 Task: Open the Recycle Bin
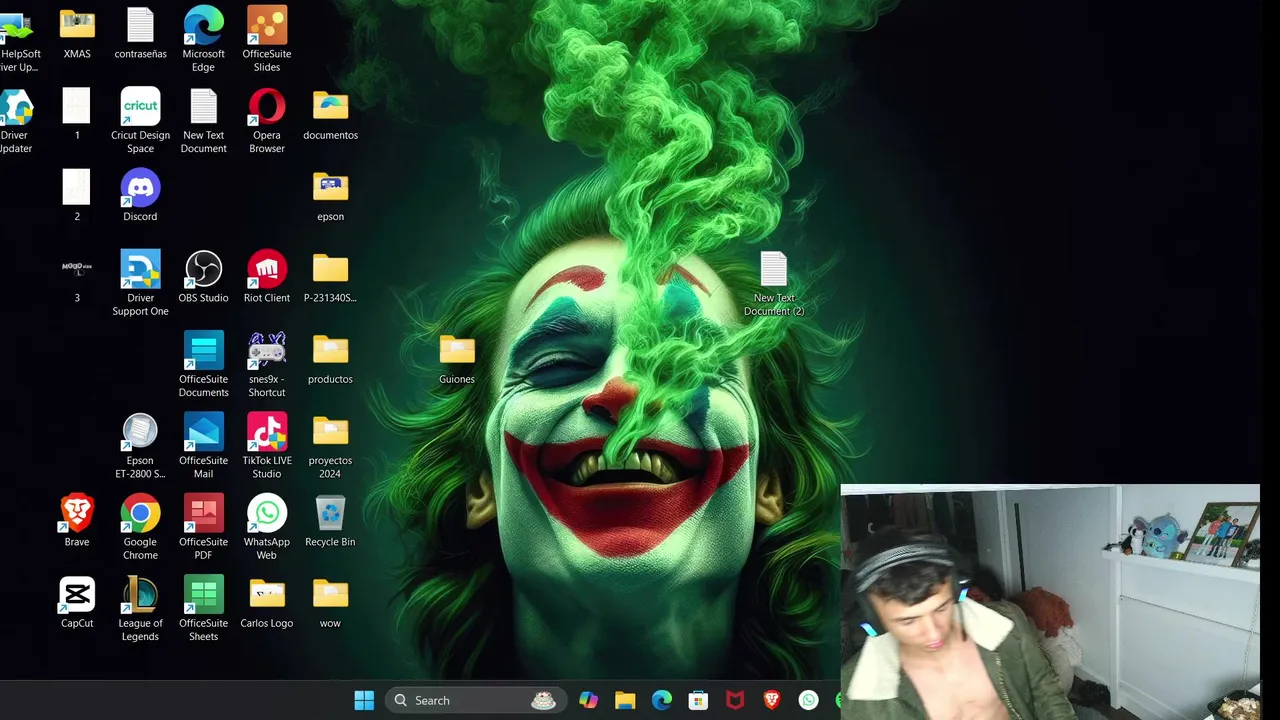(x=330, y=521)
